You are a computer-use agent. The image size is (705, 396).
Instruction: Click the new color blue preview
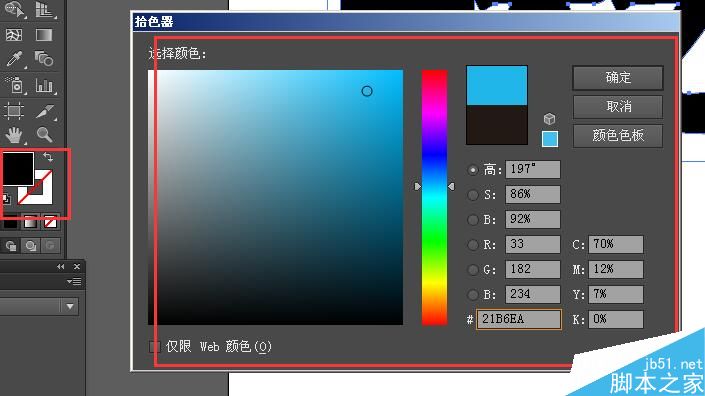point(497,85)
